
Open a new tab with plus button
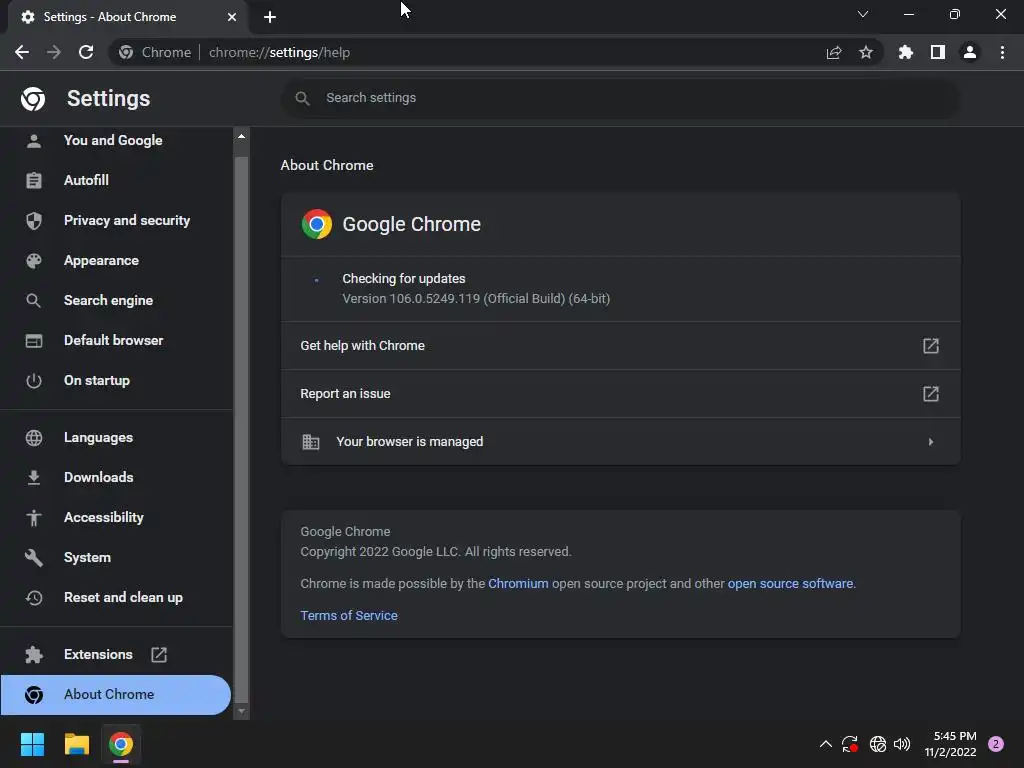click(x=270, y=17)
